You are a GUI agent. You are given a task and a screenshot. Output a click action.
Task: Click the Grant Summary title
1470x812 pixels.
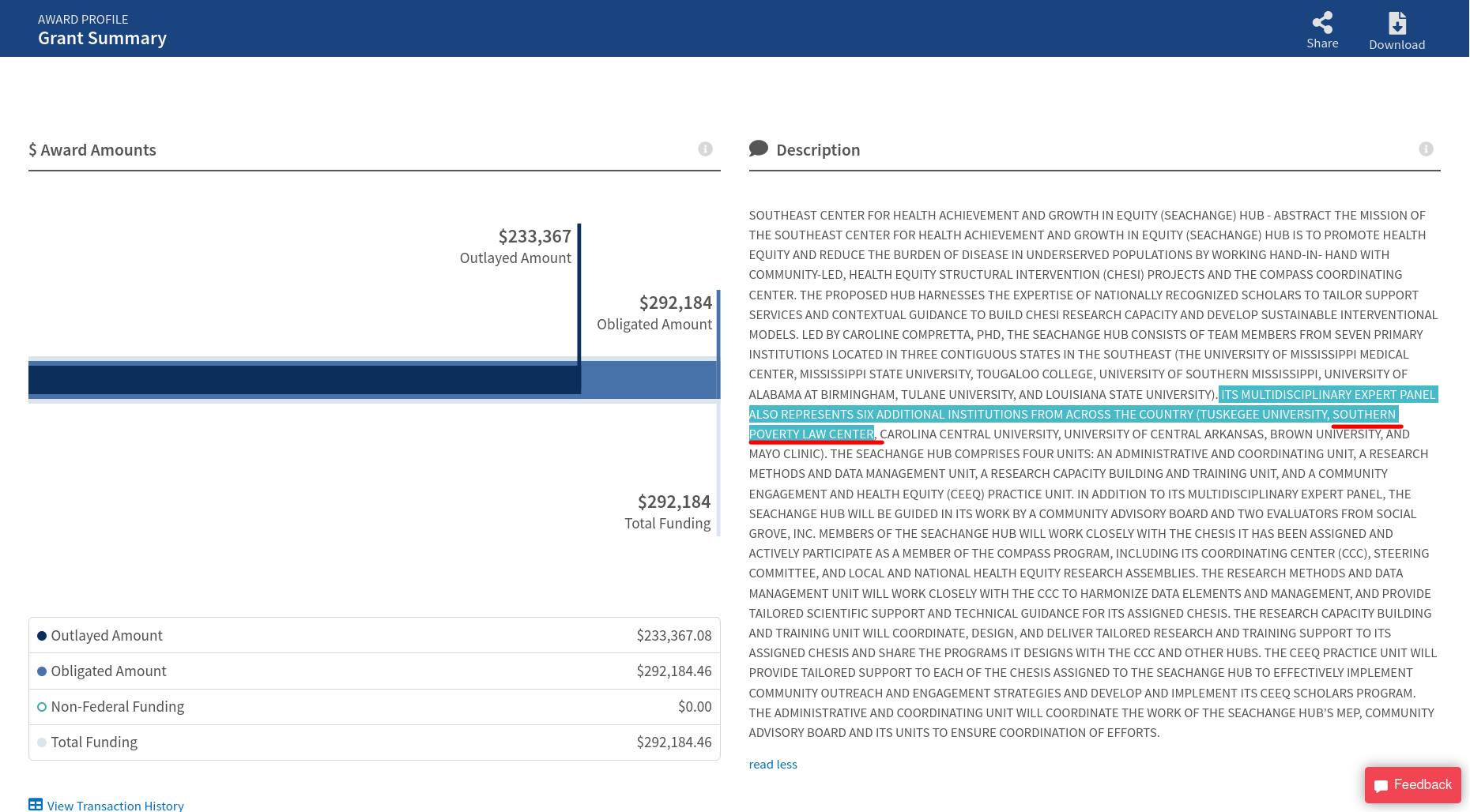point(102,39)
